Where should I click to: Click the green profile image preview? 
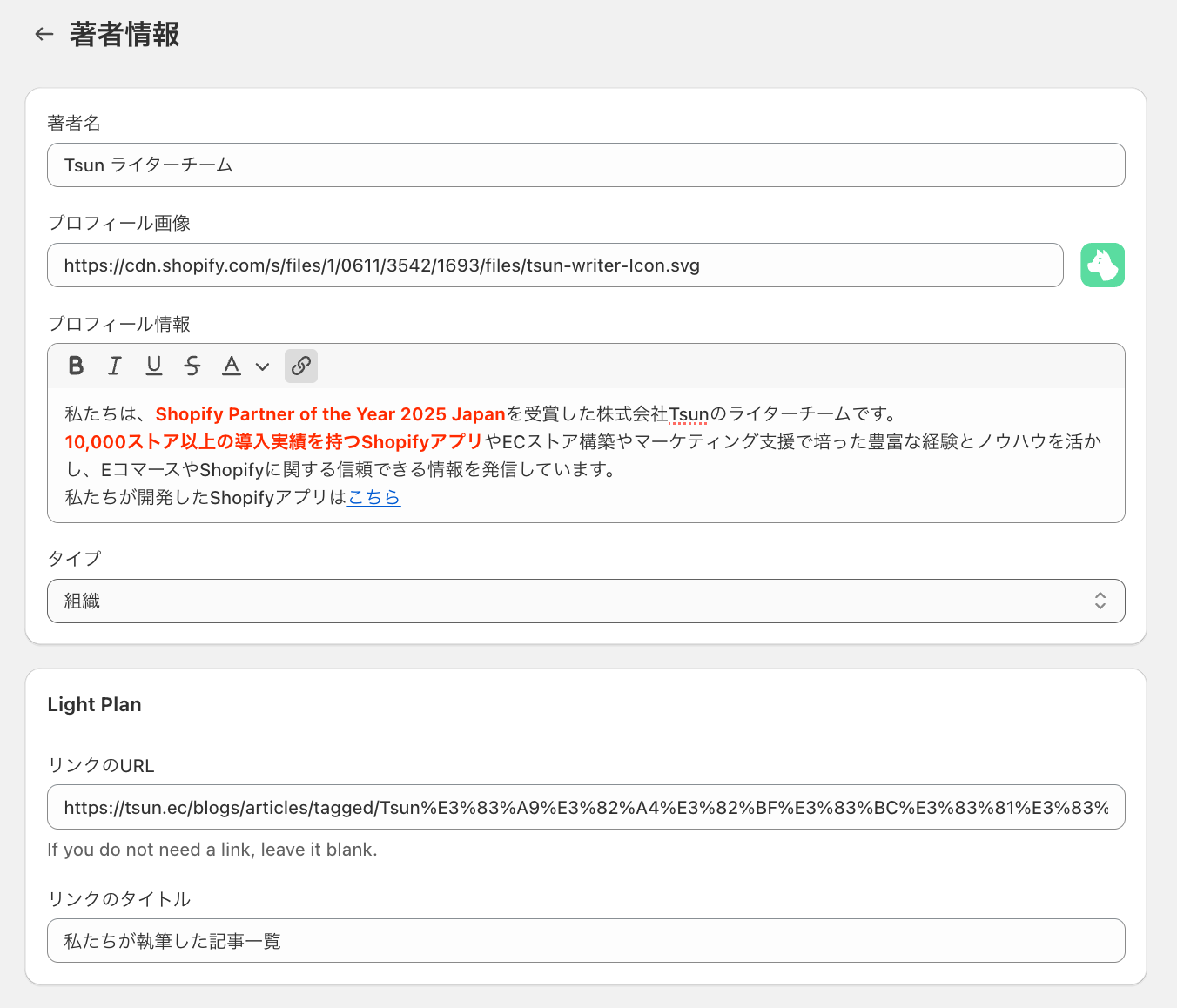(1103, 265)
